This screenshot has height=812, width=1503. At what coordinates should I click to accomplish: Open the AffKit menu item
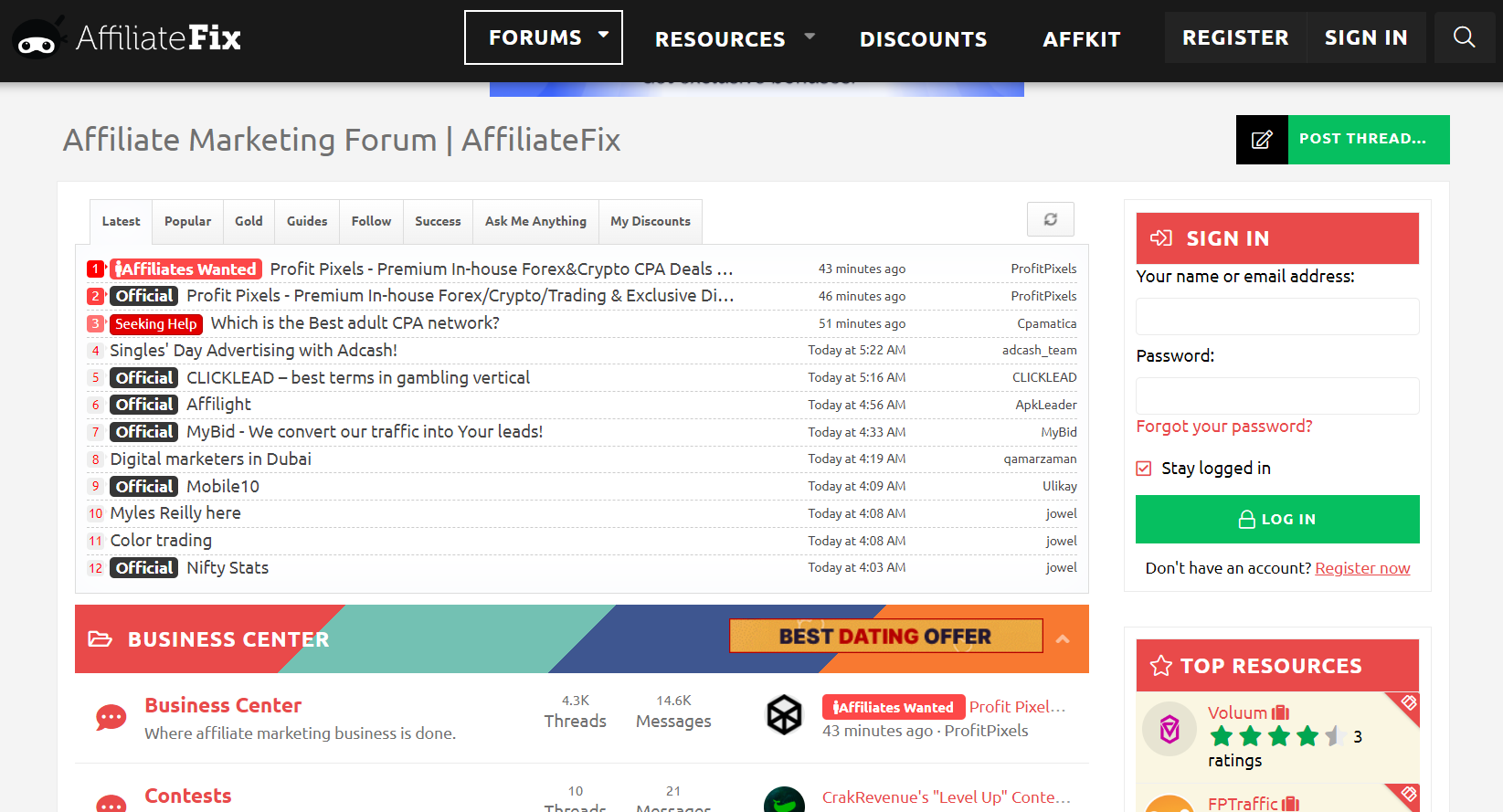1082,39
